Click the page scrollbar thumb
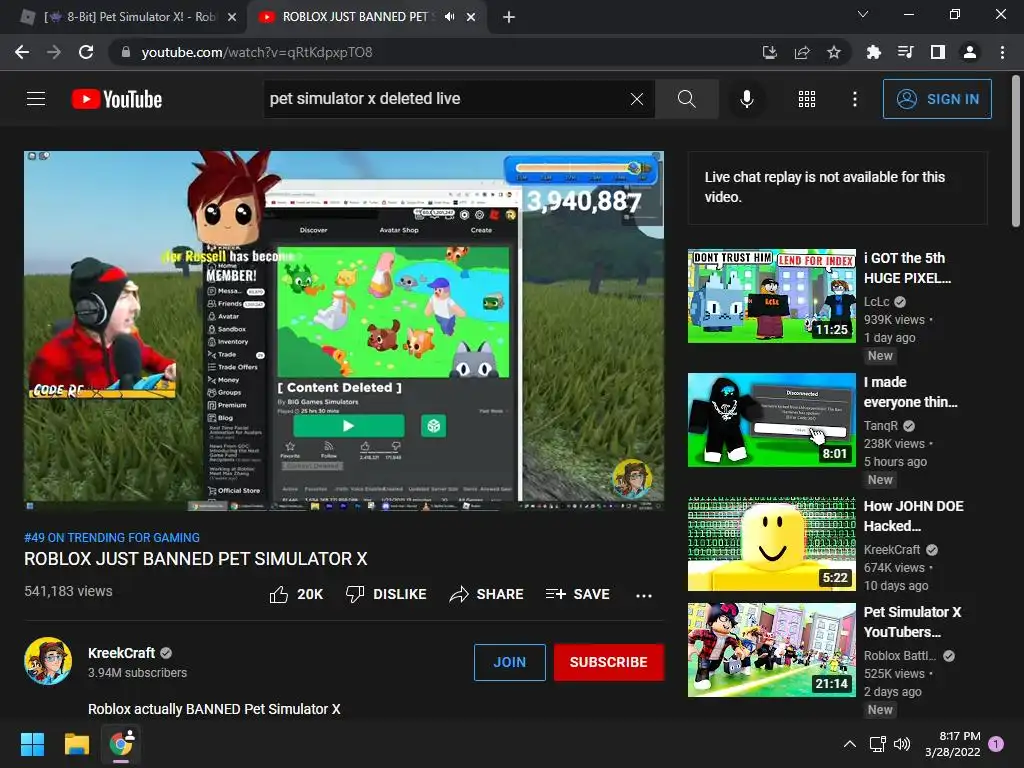This screenshot has width=1024, height=768. point(1016,152)
